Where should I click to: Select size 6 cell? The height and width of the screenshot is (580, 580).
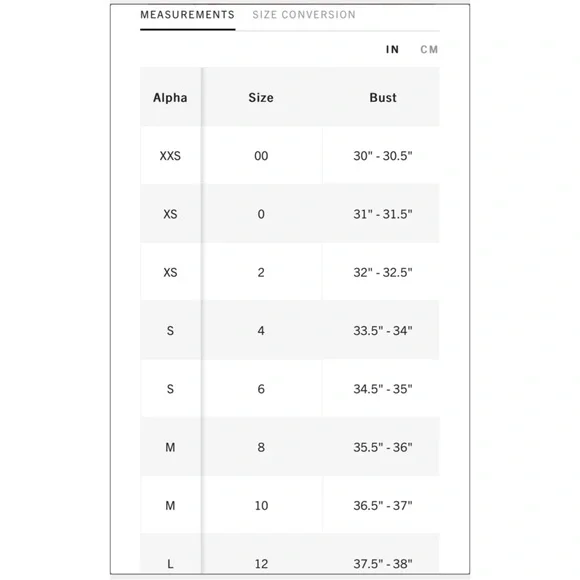pyautogui.click(x=261, y=389)
